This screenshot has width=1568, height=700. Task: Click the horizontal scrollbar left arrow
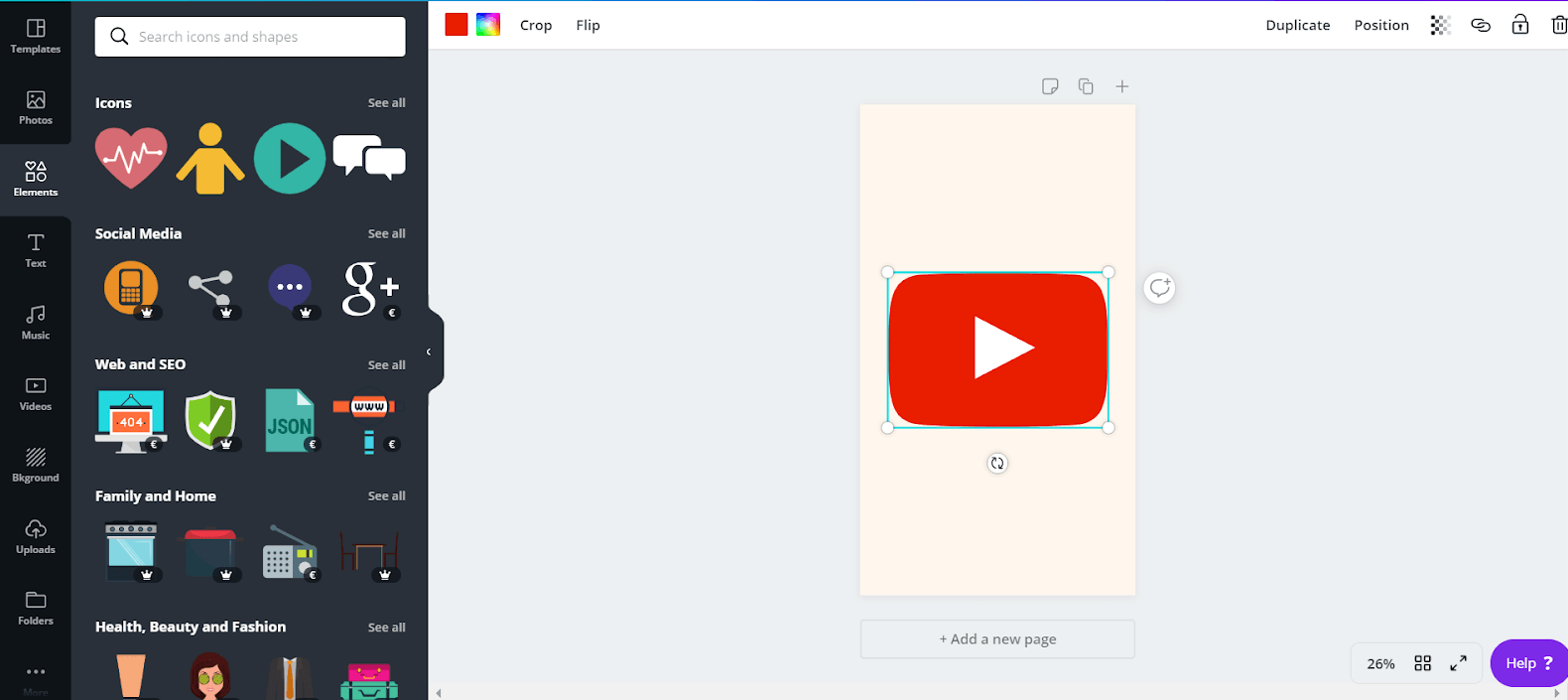click(439, 693)
